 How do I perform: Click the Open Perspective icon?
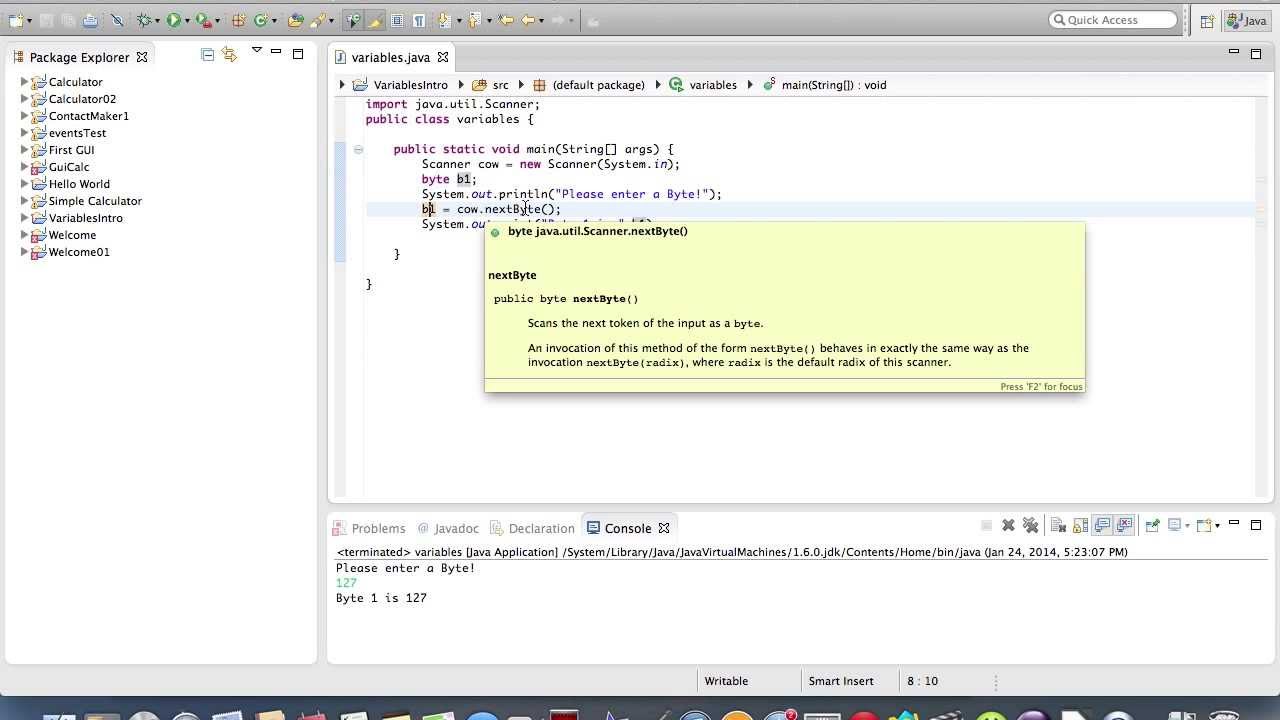pyautogui.click(x=1207, y=20)
